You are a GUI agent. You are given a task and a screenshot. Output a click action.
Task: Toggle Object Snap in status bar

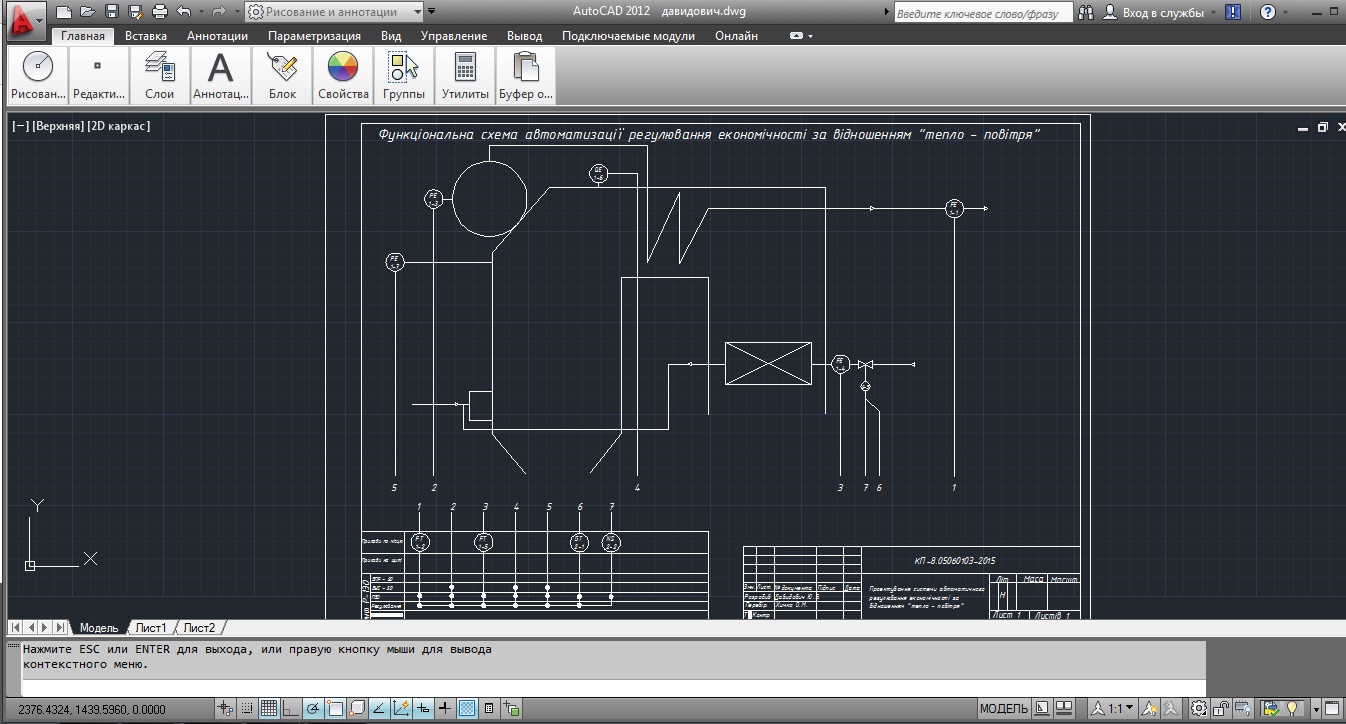click(335, 709)
